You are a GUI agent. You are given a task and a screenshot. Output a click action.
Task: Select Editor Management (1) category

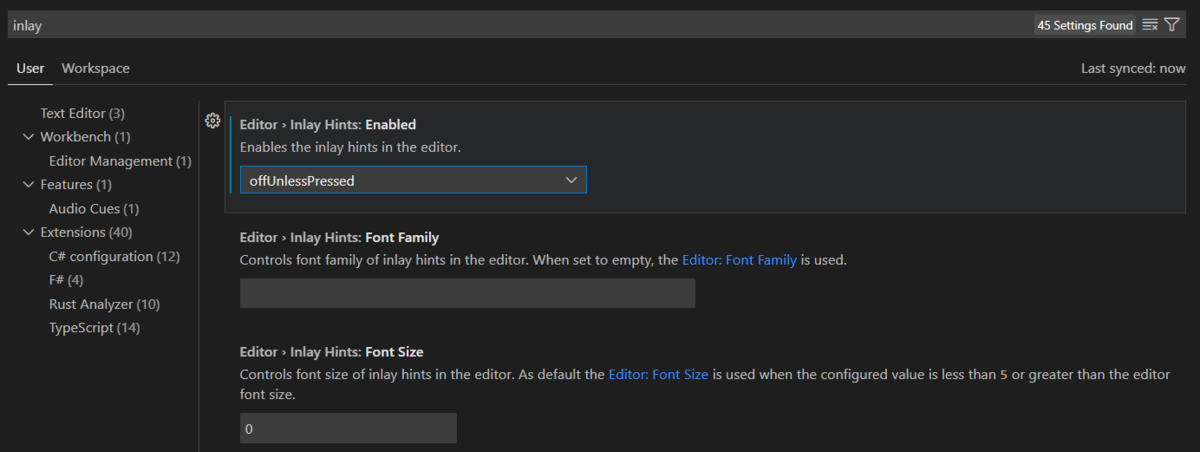(120, 161)
